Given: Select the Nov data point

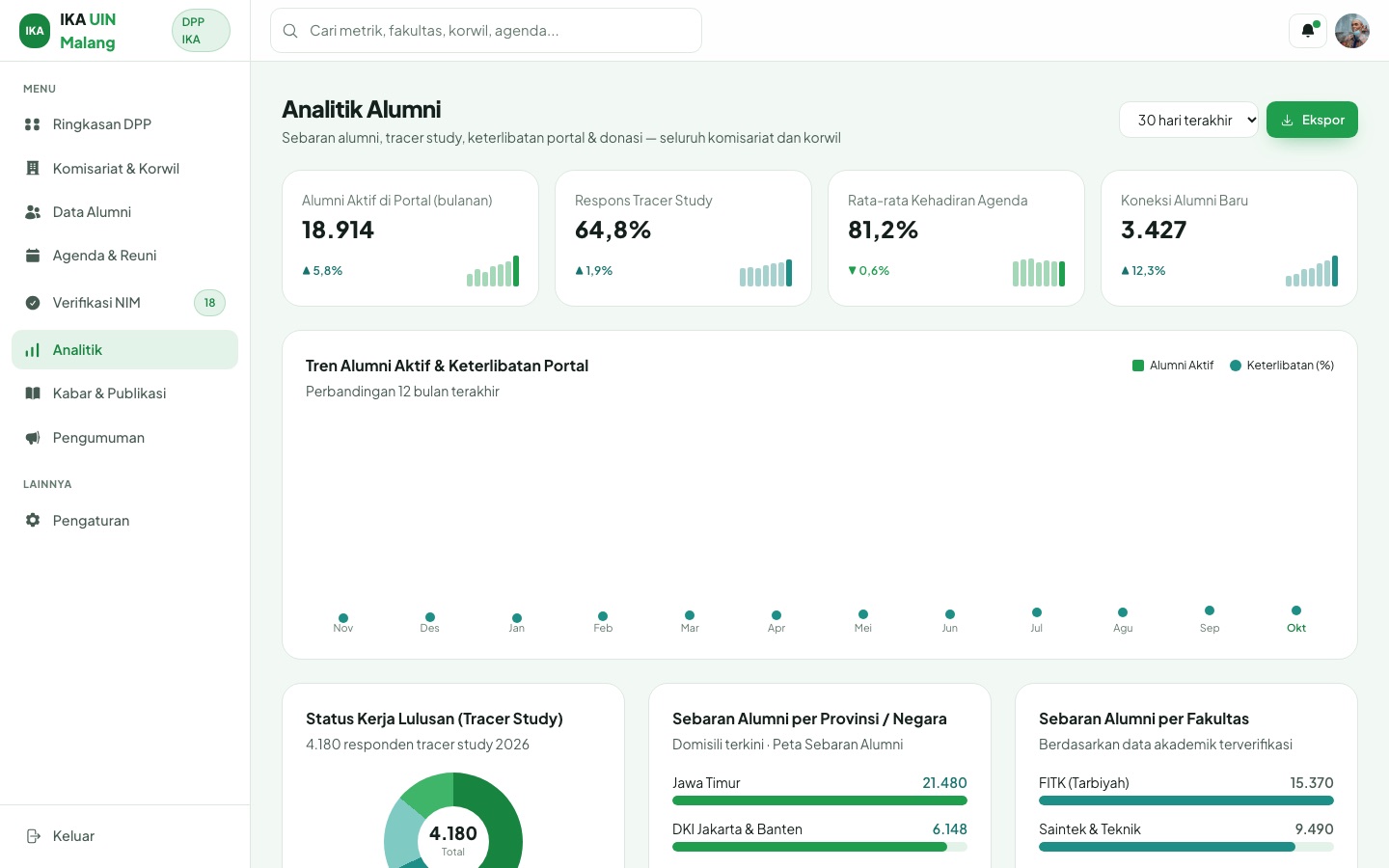Looking at the screenshot, I should pyautogui.click(x=343, y=618).
